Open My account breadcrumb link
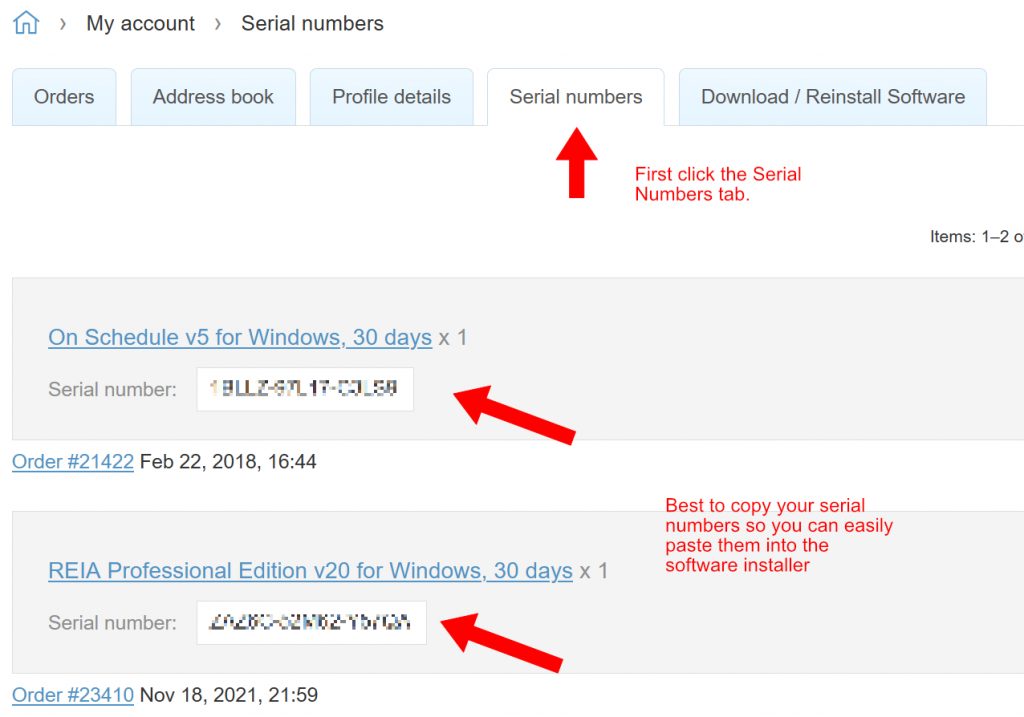1024x717 pixels. [140, 24]
